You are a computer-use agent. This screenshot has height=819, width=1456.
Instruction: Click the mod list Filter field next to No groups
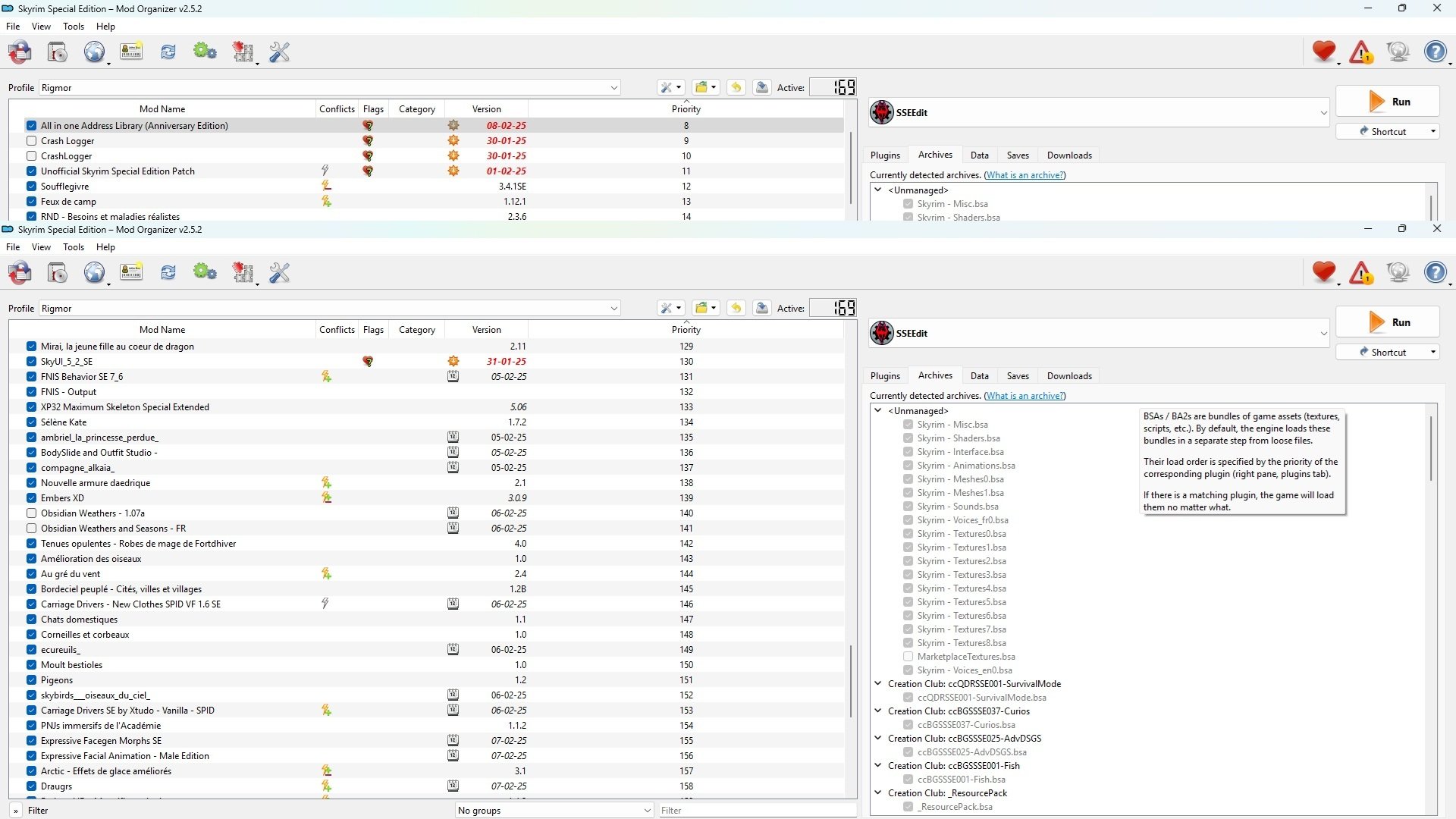coord(757,810)
